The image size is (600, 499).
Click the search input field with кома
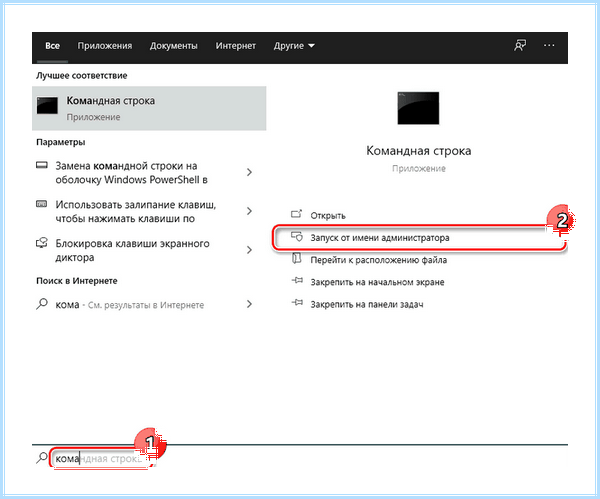click(102, 458)
